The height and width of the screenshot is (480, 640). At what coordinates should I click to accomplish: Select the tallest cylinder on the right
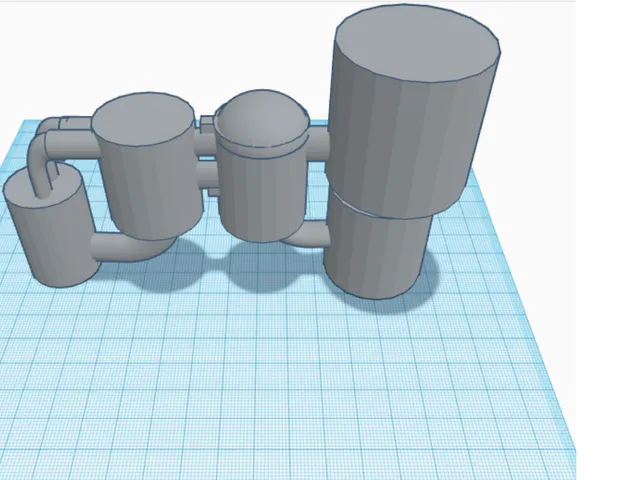point(412,110)
